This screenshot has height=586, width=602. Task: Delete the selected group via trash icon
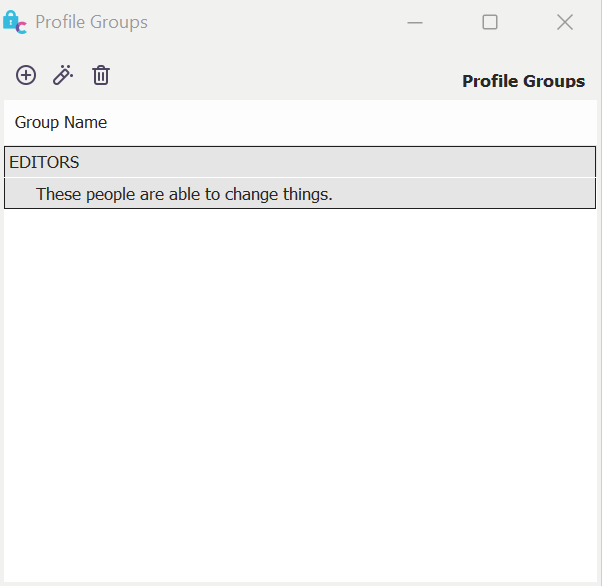(101, 75)
